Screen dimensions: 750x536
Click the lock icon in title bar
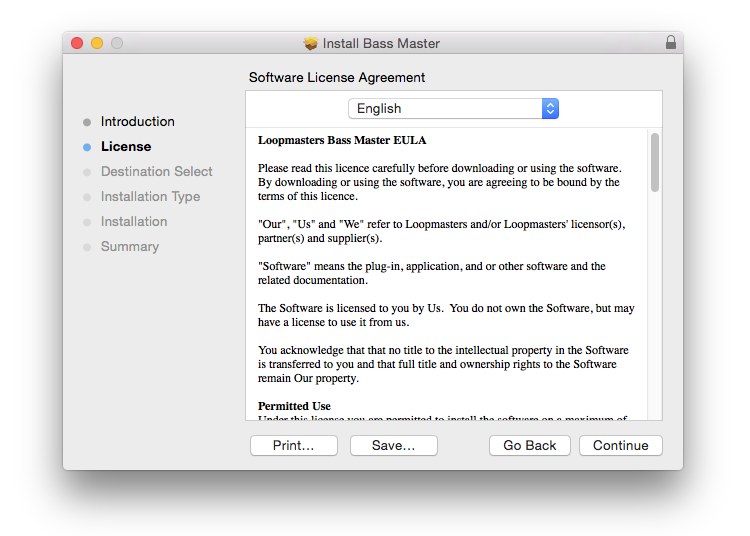[670, 43]
